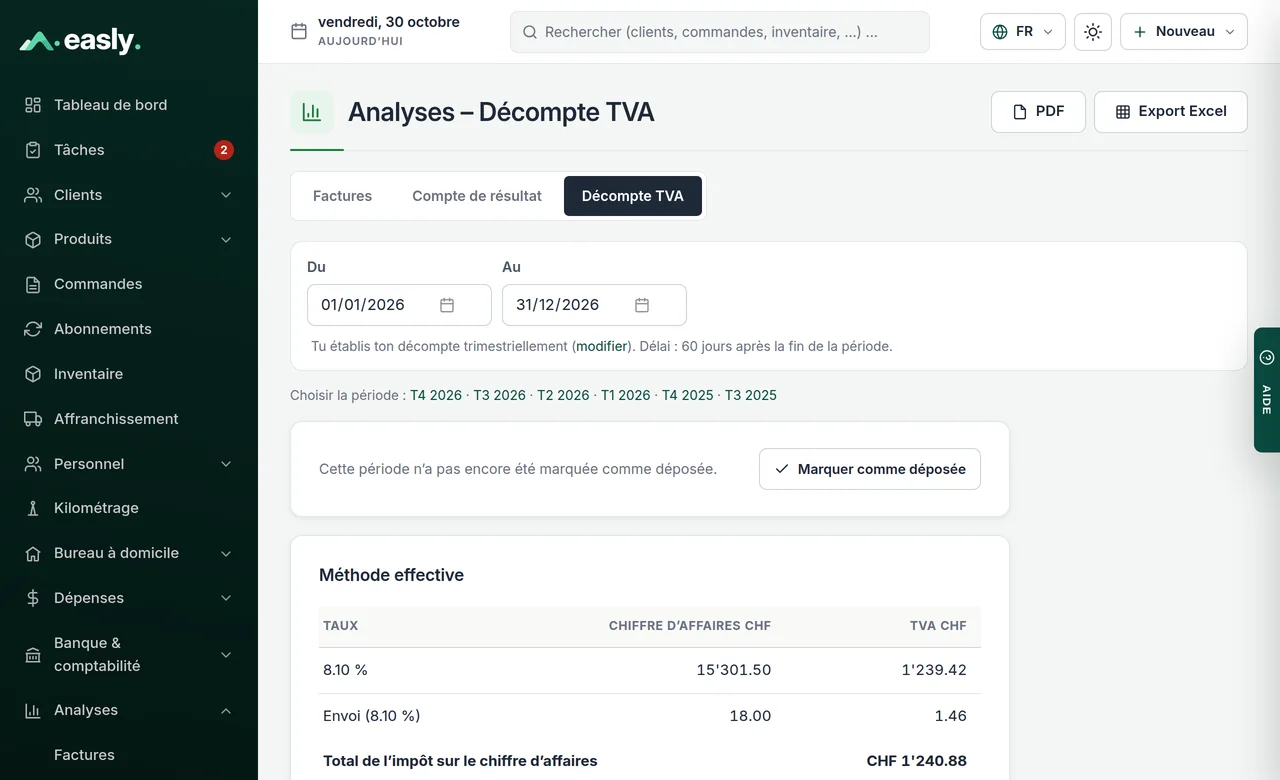1280x780 pixels.
Task: Switch to Compte de résultat tab
Action: (x=477, y=196)
